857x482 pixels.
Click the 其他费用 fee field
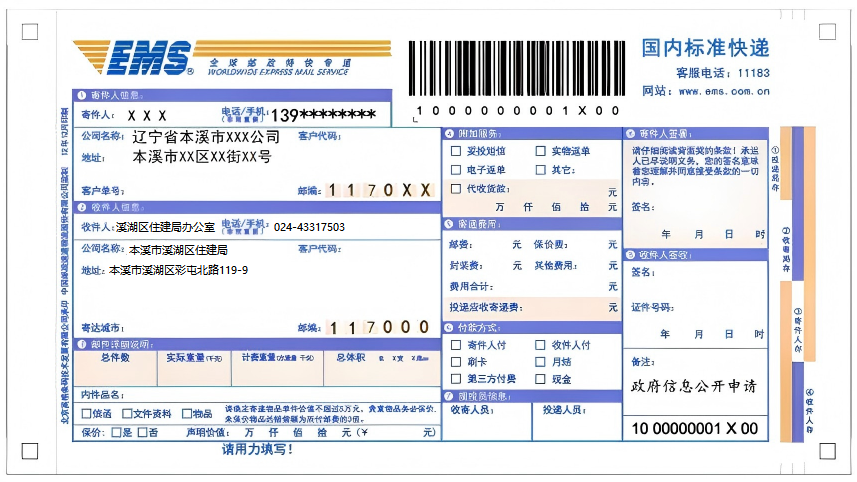[x=576, y=266]
